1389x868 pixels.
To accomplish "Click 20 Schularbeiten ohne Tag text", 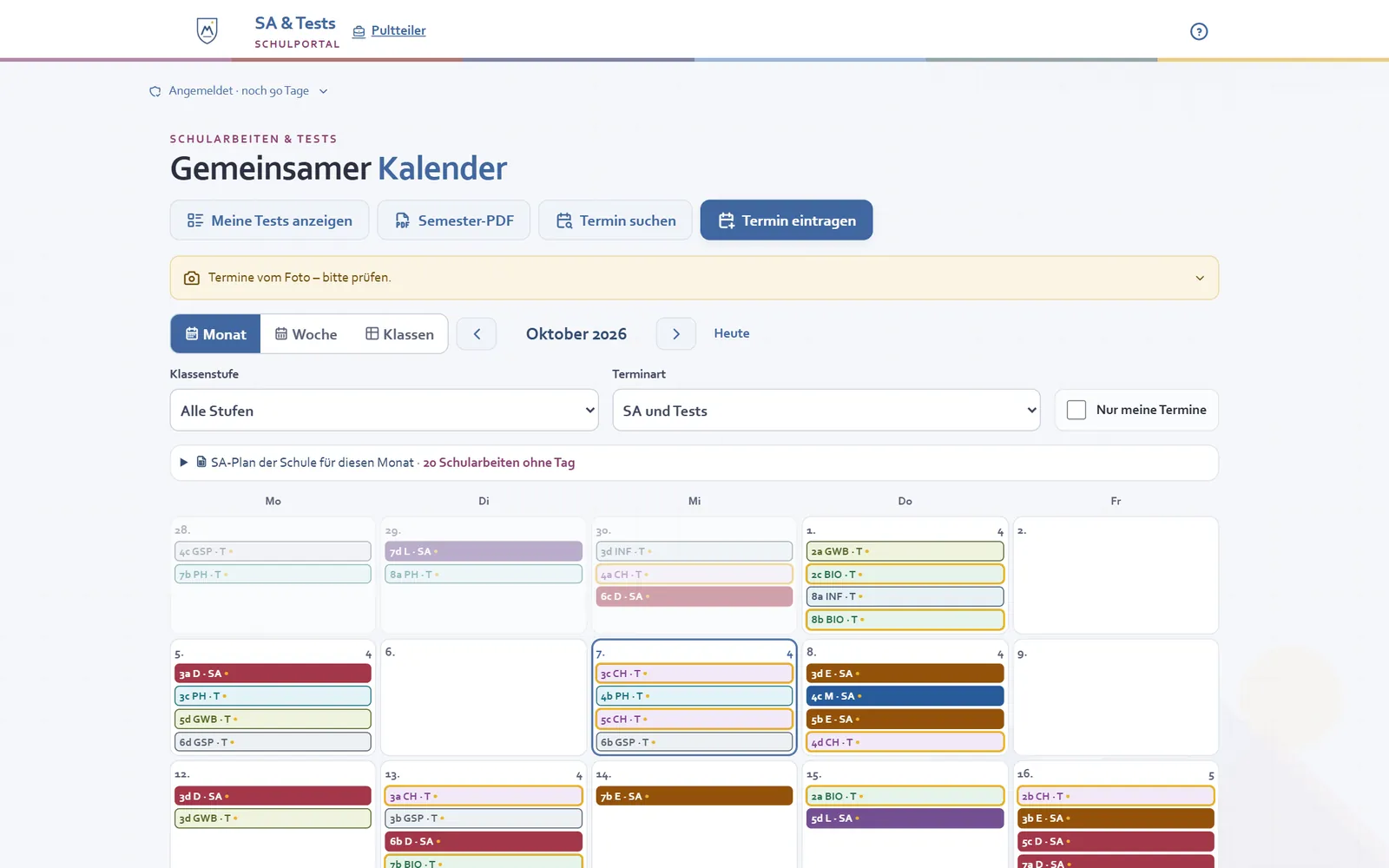I will (x=499, y=463).
